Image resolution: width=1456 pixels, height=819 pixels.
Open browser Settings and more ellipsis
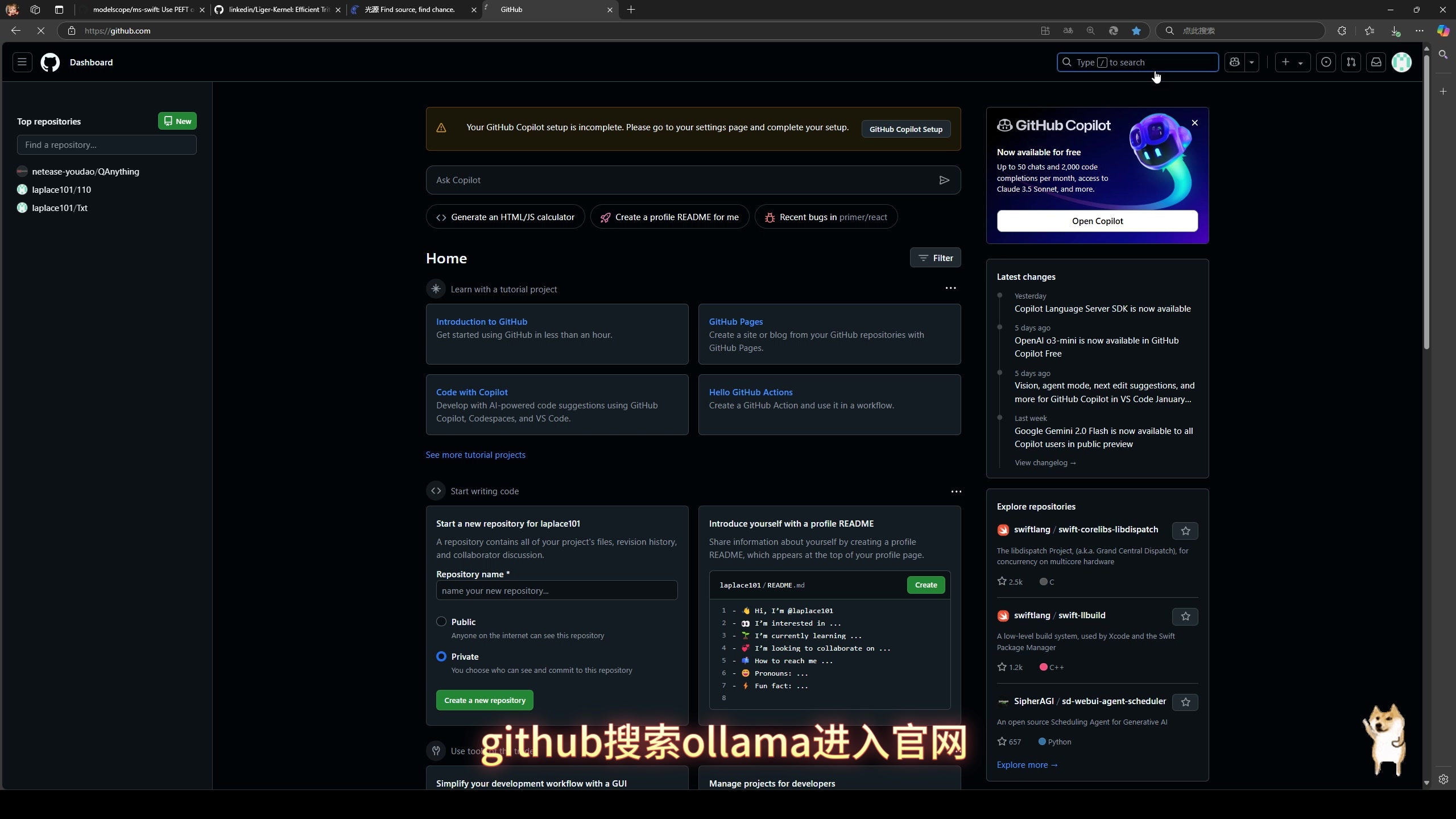pos(1420,31)
